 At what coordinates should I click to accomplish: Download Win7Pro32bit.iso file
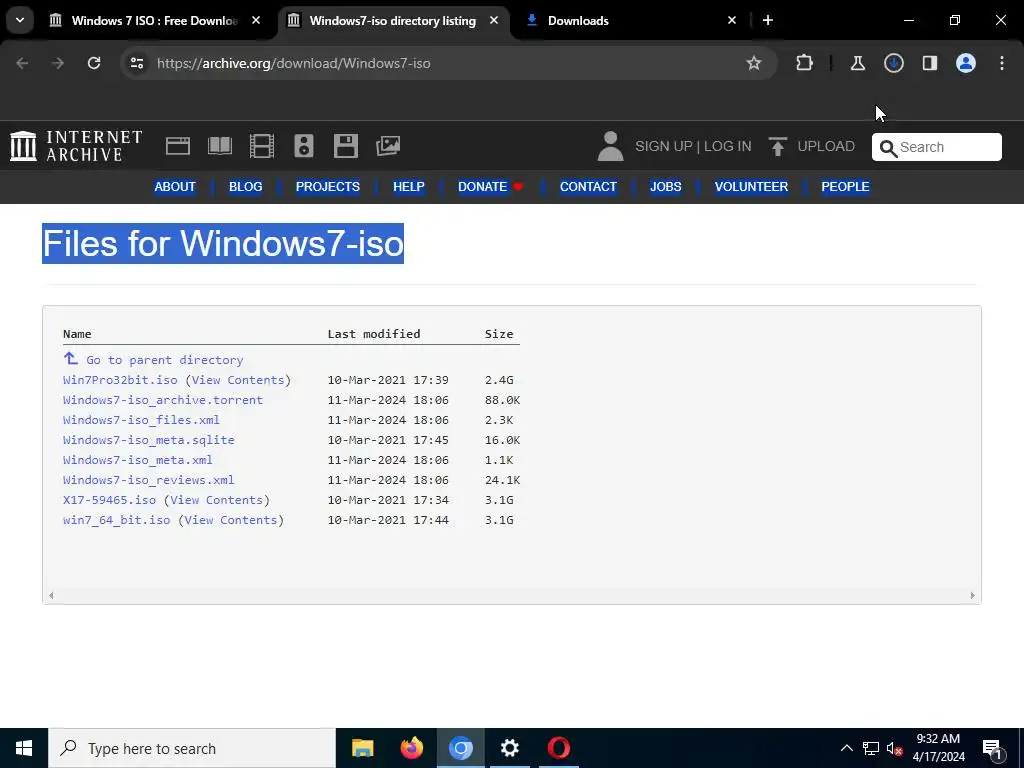(120, 380)
